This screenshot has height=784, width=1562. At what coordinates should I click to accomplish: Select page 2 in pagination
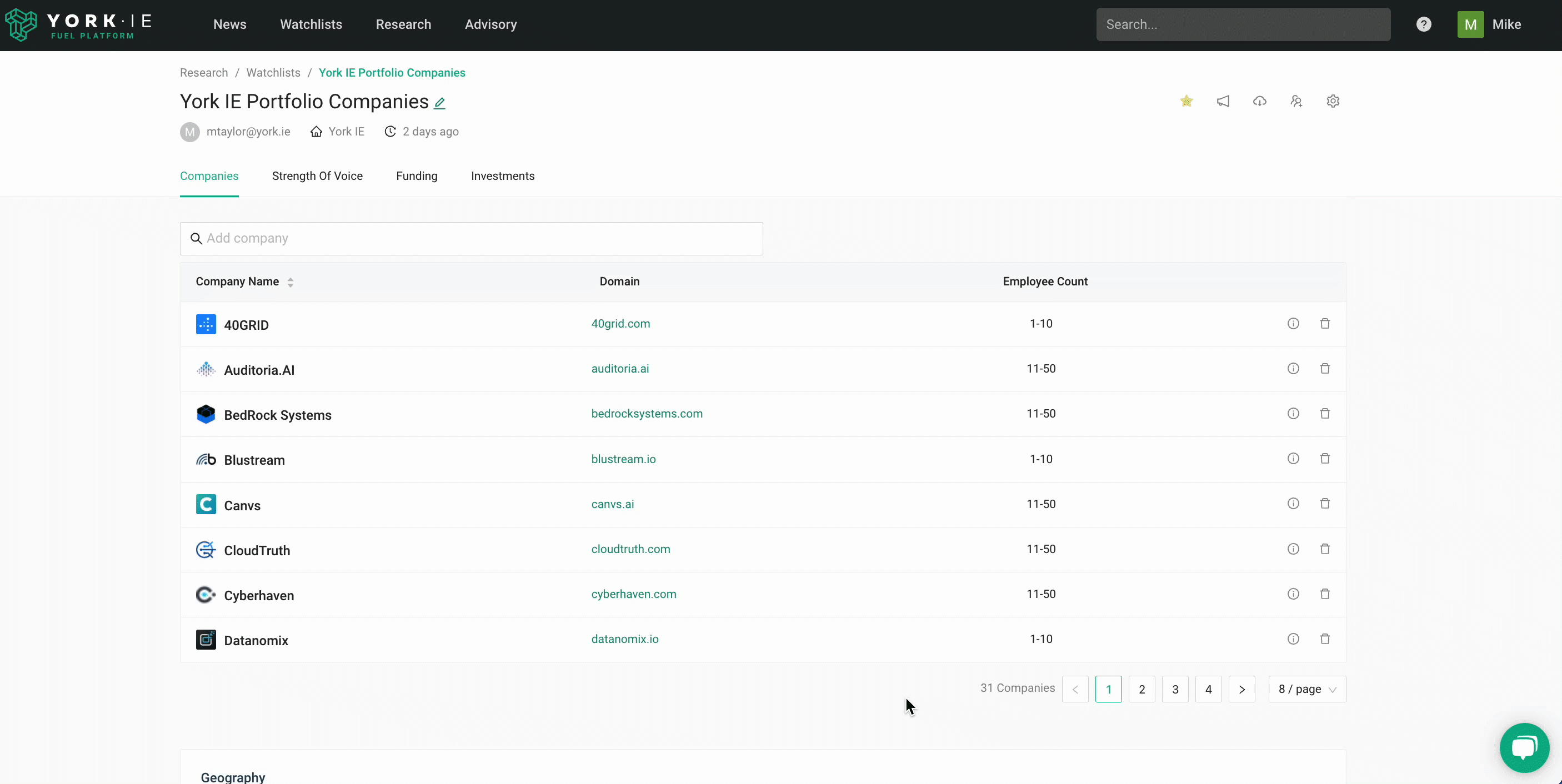pos(1142,690)
